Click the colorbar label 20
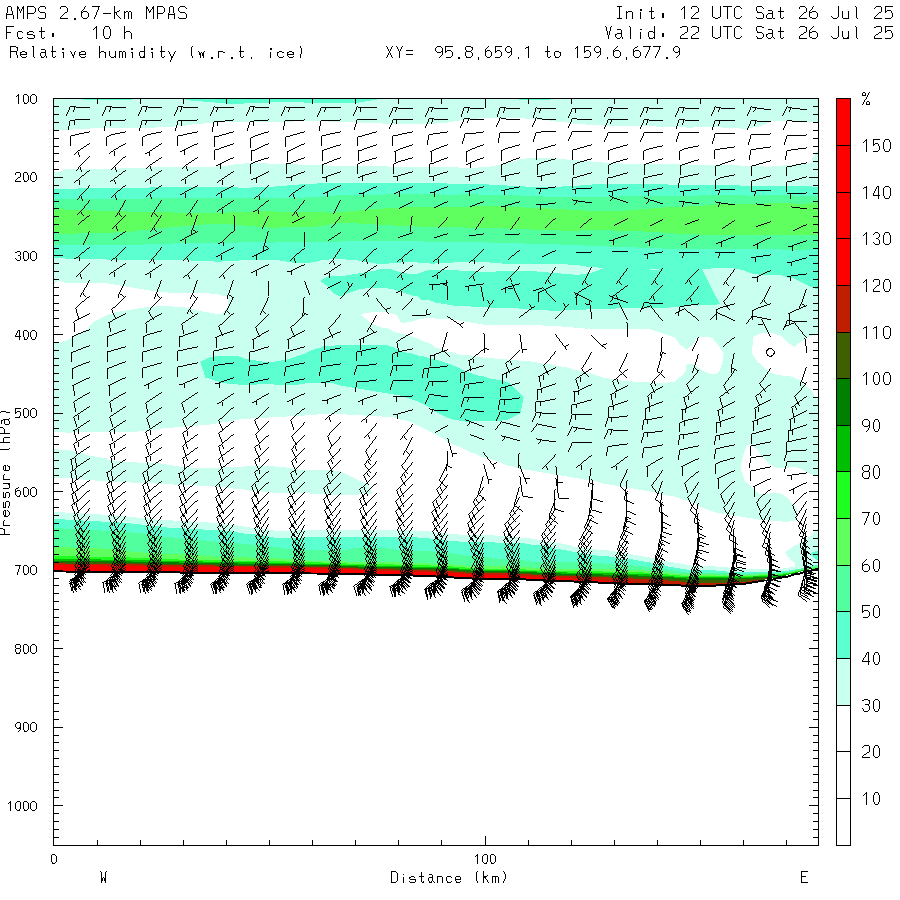 point(872,752)
